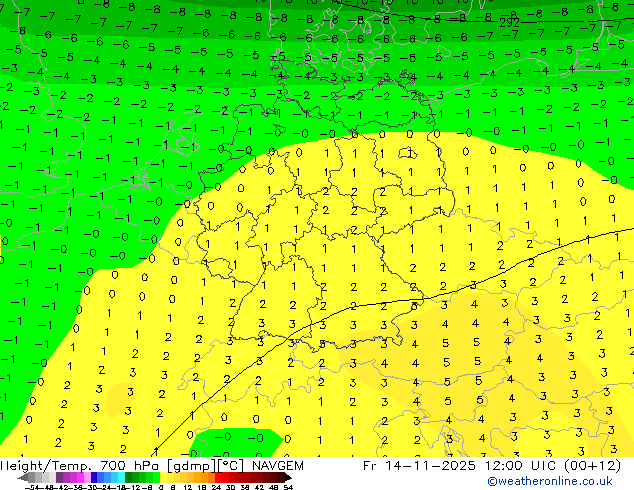Click the "[°C]" unit label
634x490 pixels.
[x=231, y=466]
